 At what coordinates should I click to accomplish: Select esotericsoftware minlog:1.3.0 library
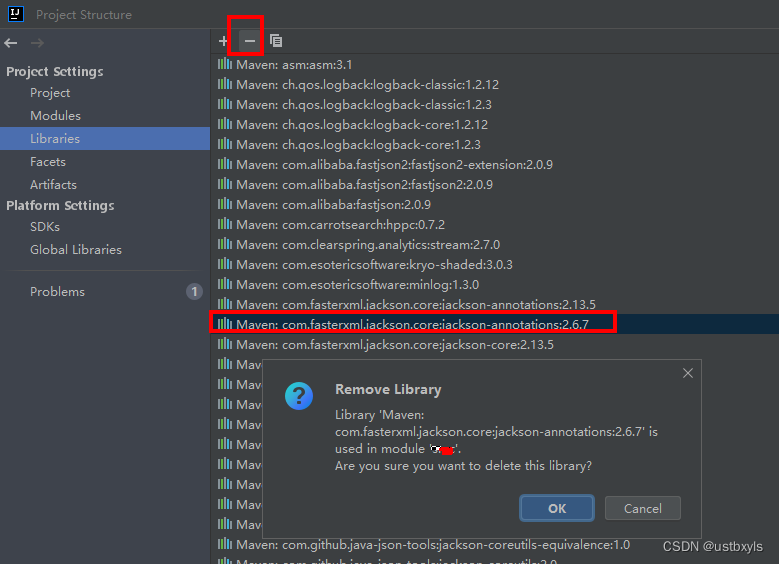pos(357,285)
